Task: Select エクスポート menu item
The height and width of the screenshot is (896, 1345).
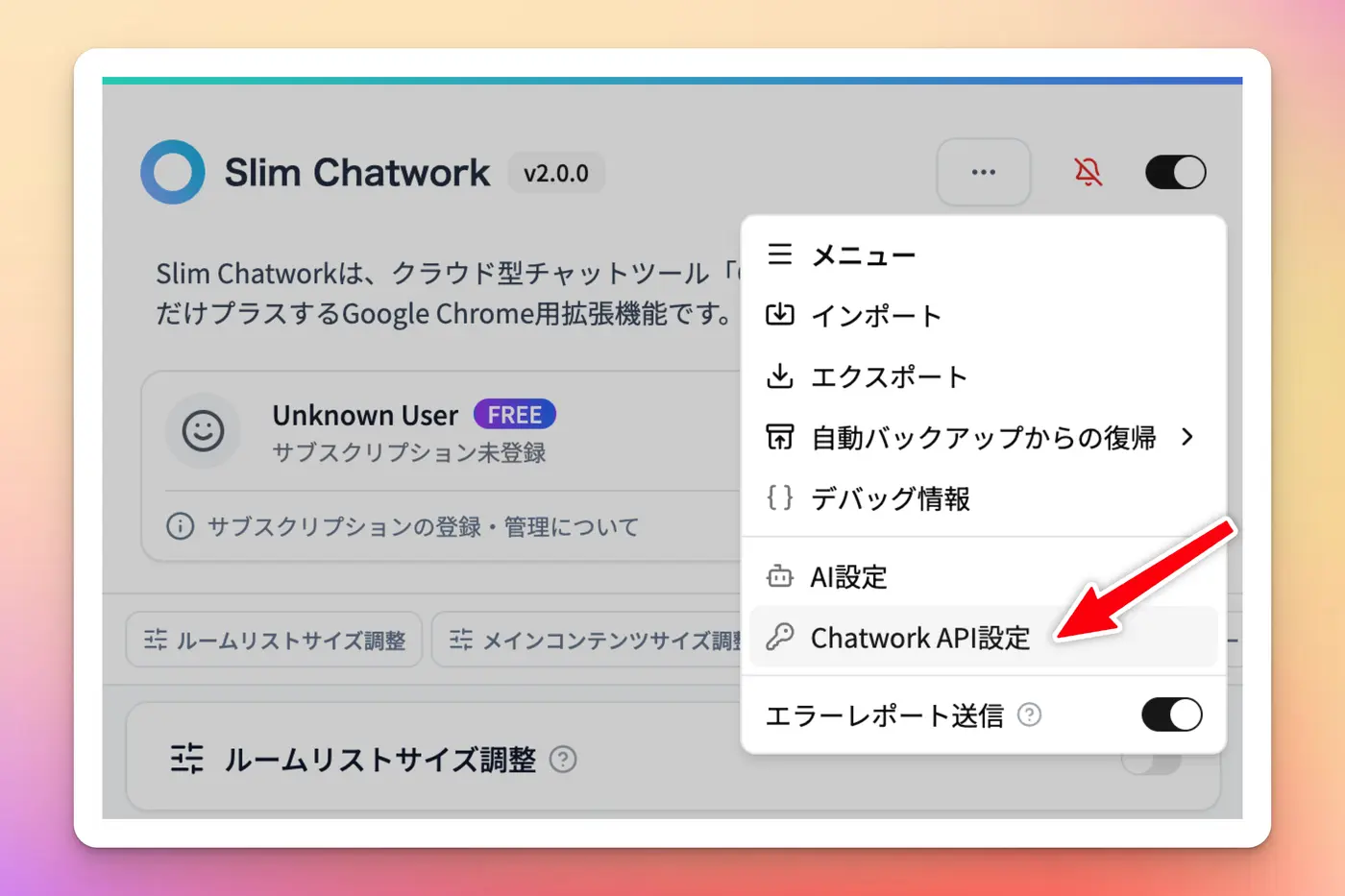Action: [x=984, y=376]
